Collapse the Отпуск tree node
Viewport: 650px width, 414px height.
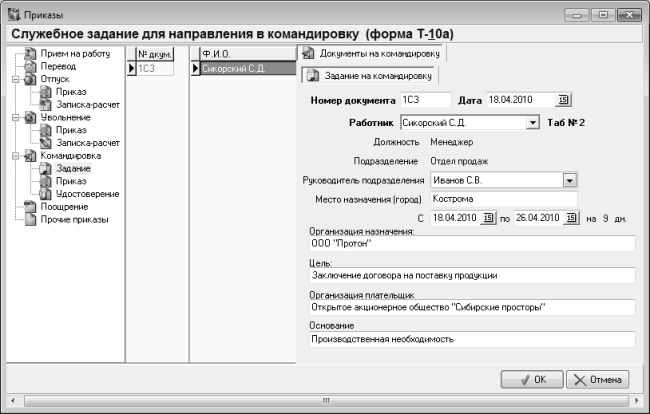15,78
